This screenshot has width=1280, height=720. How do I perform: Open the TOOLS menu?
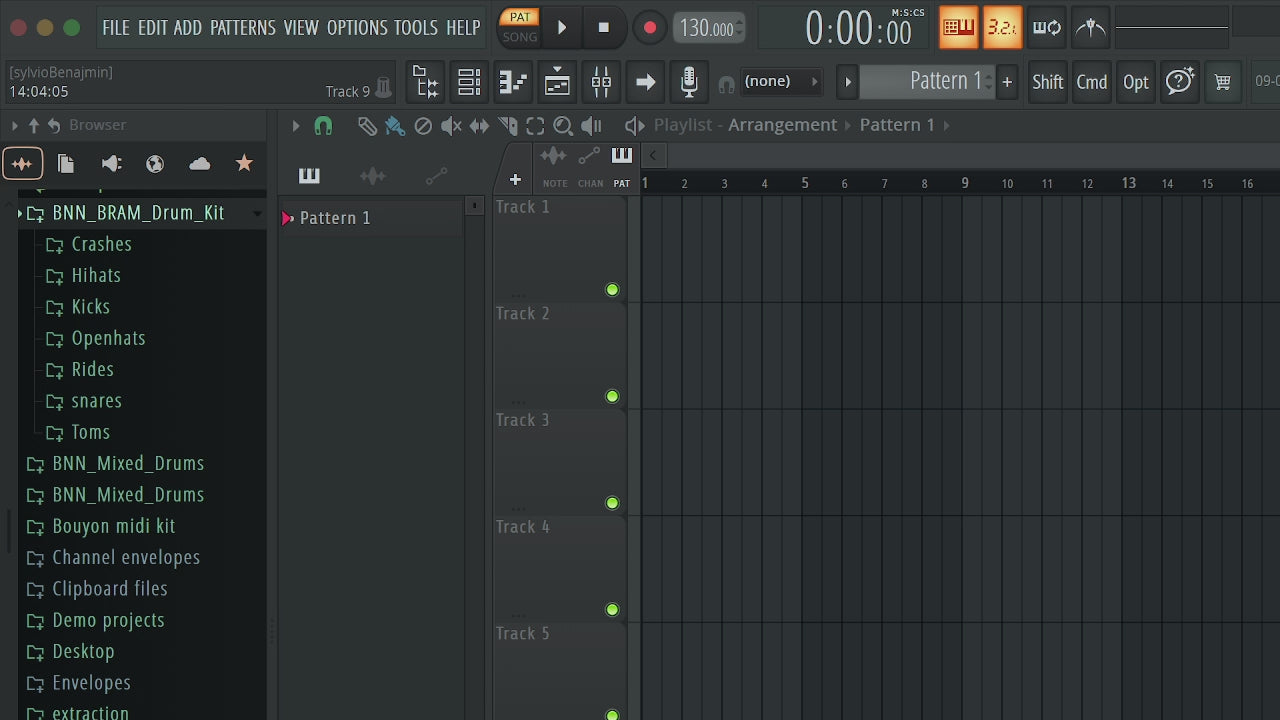416,28
